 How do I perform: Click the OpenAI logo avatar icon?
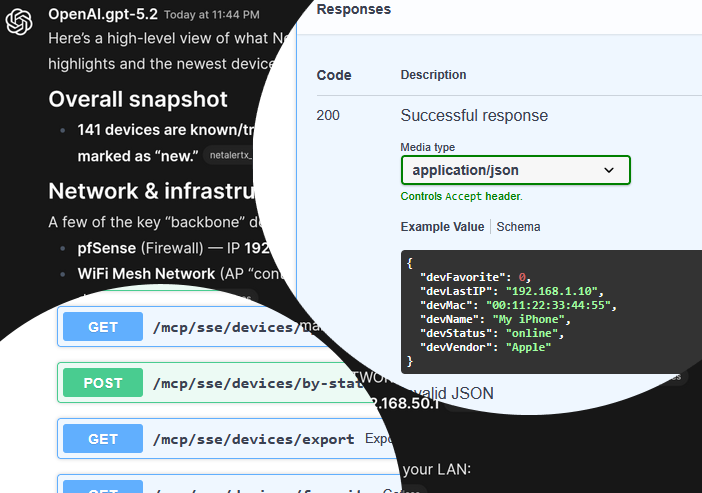point(19,23)
